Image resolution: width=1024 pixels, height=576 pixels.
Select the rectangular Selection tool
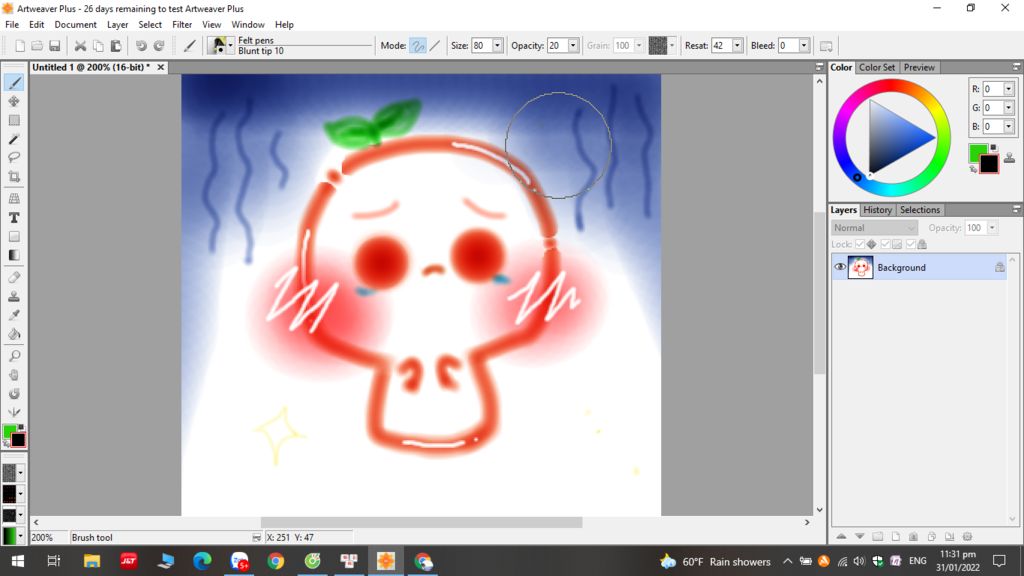14,120
